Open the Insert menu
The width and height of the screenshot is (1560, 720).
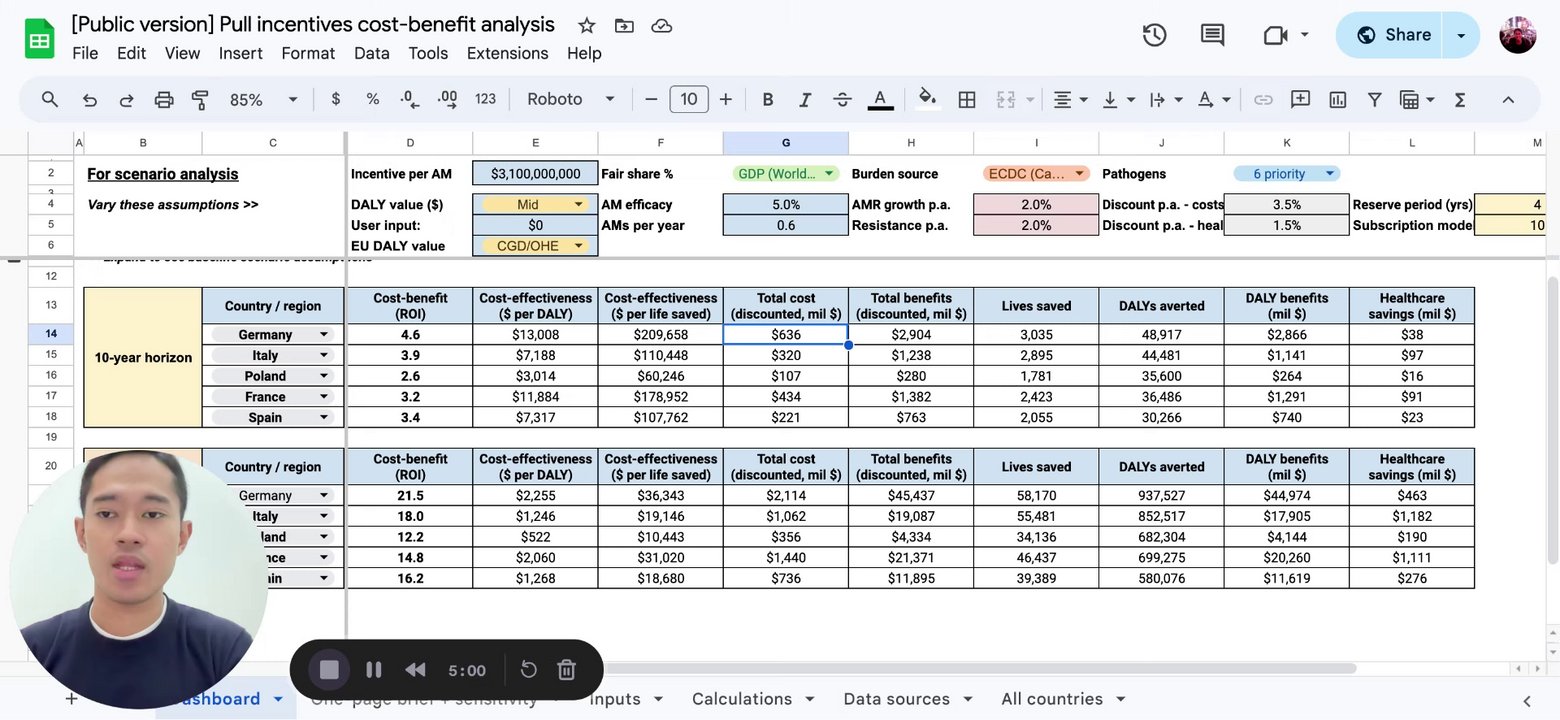pos(241,53)
